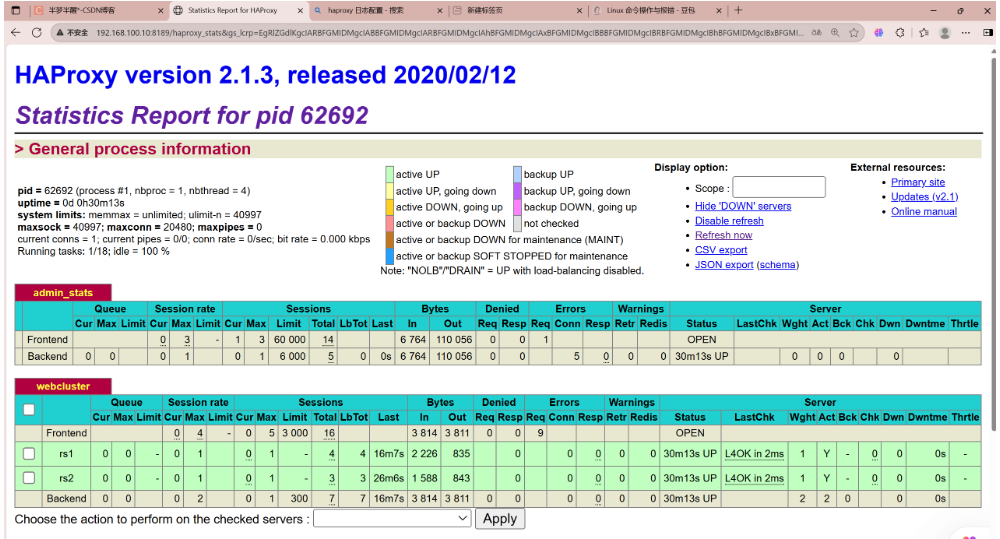Open the Primary site link
1000x539 pixels.
[918, 182]
